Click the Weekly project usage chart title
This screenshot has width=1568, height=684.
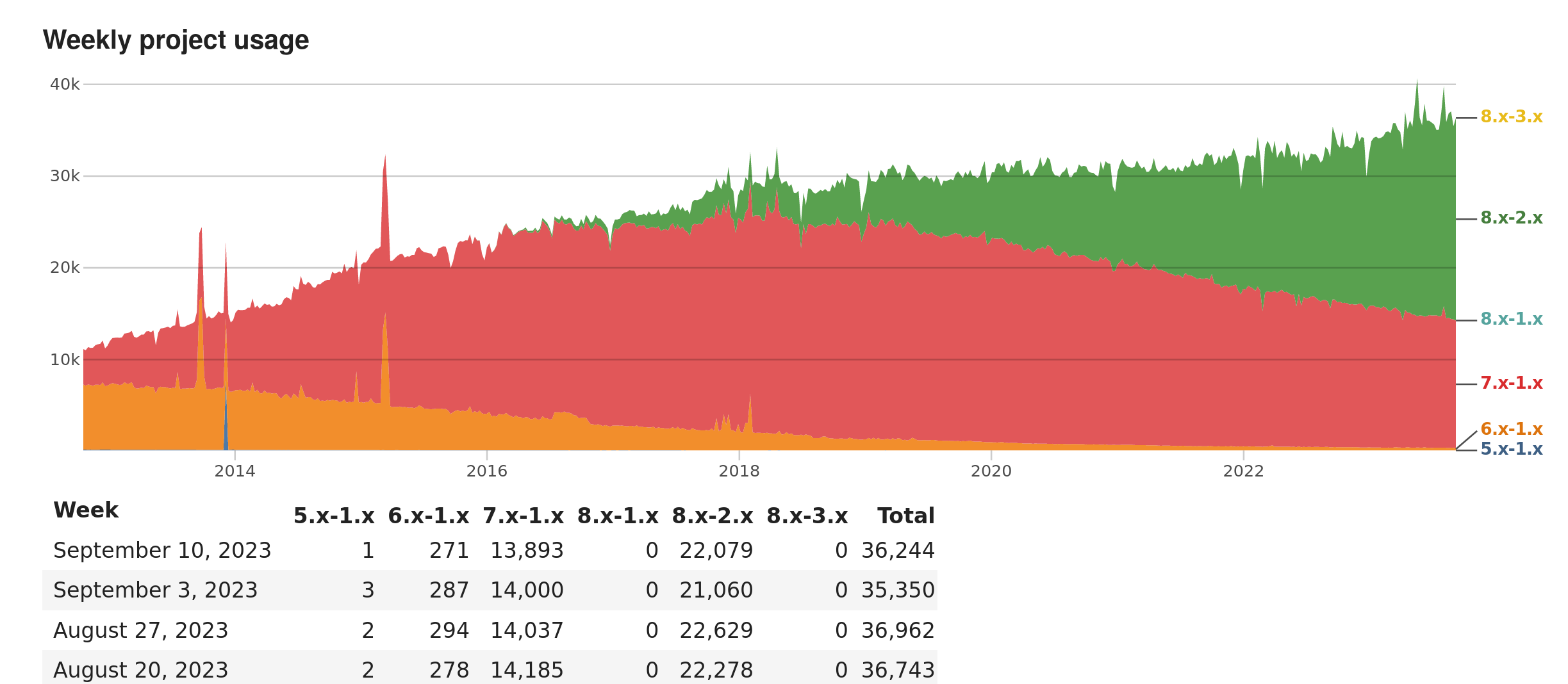[176, 40]
